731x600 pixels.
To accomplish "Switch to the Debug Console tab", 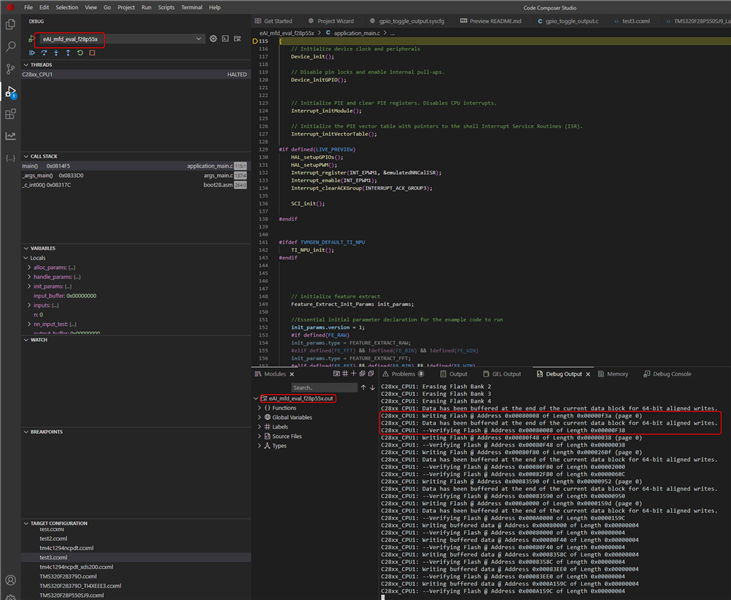I will 671,374.
